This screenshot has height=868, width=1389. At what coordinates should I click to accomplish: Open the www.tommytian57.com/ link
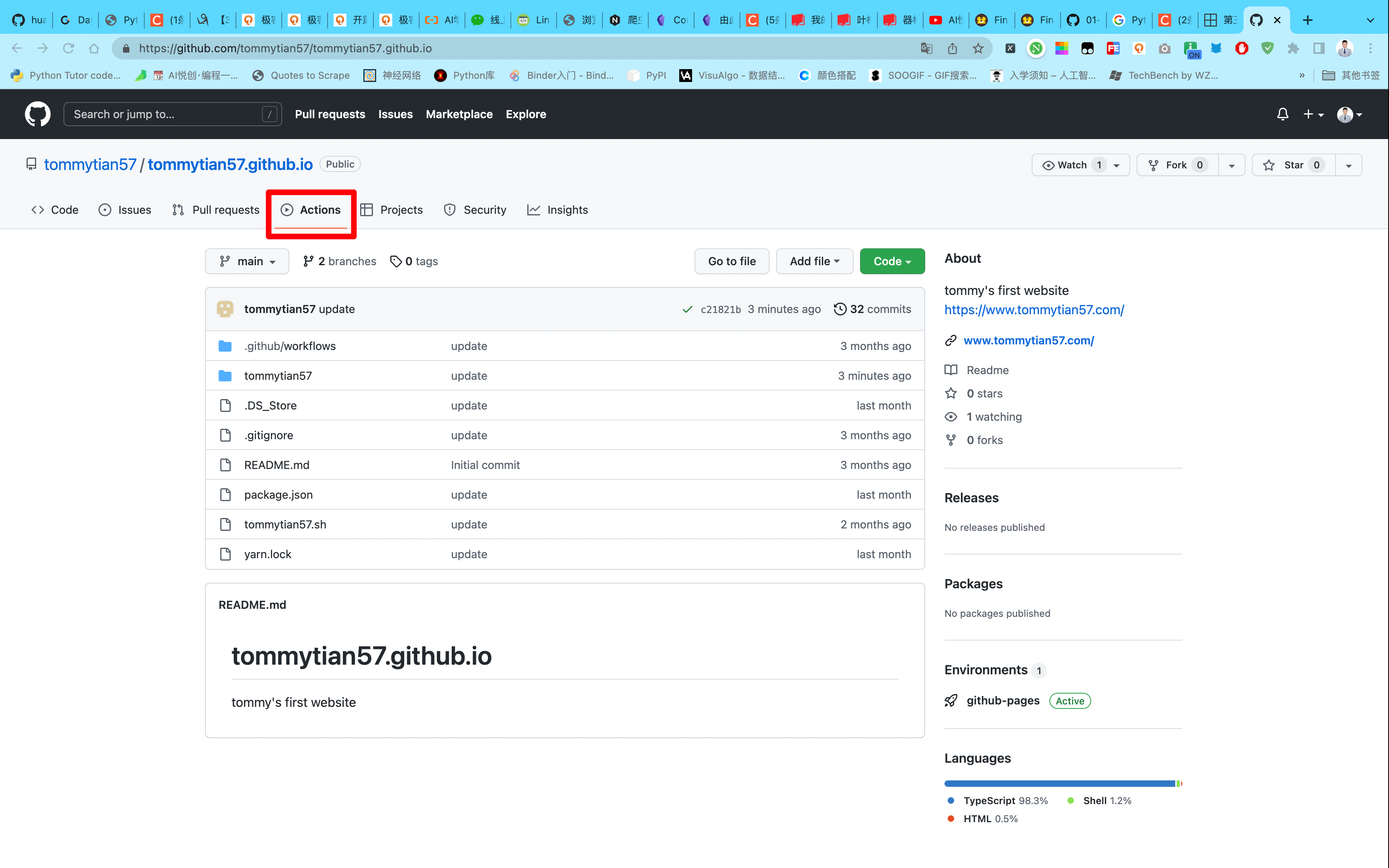1028,340
